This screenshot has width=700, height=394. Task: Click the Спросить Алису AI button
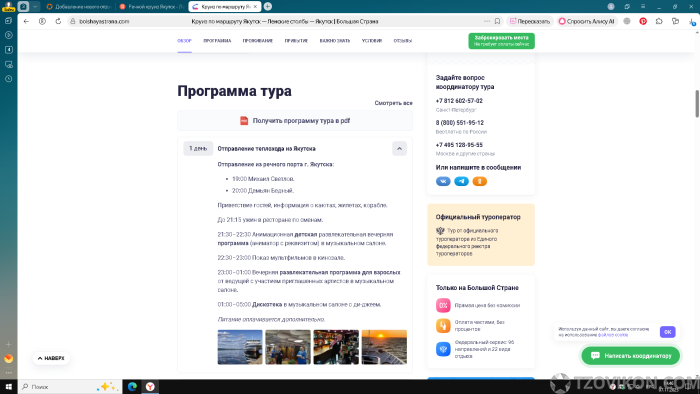pyautogui.click(x=587, y=21)
